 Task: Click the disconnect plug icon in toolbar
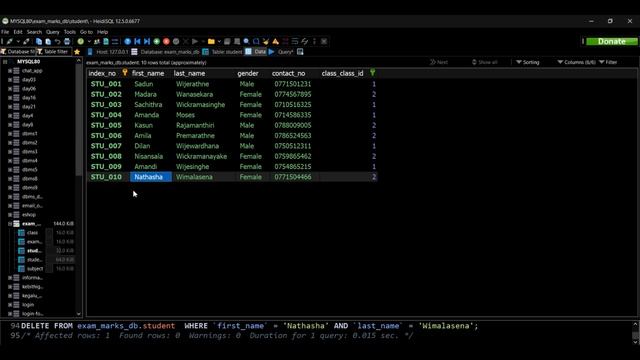[x=26, y=41]
